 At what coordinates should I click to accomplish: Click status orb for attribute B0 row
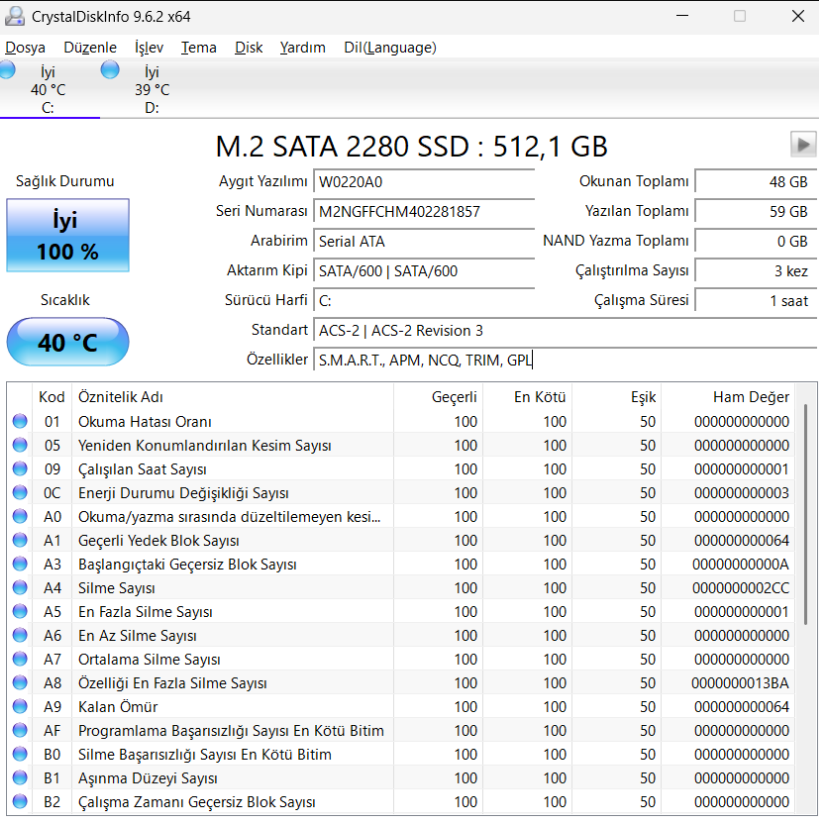point(20,754)
